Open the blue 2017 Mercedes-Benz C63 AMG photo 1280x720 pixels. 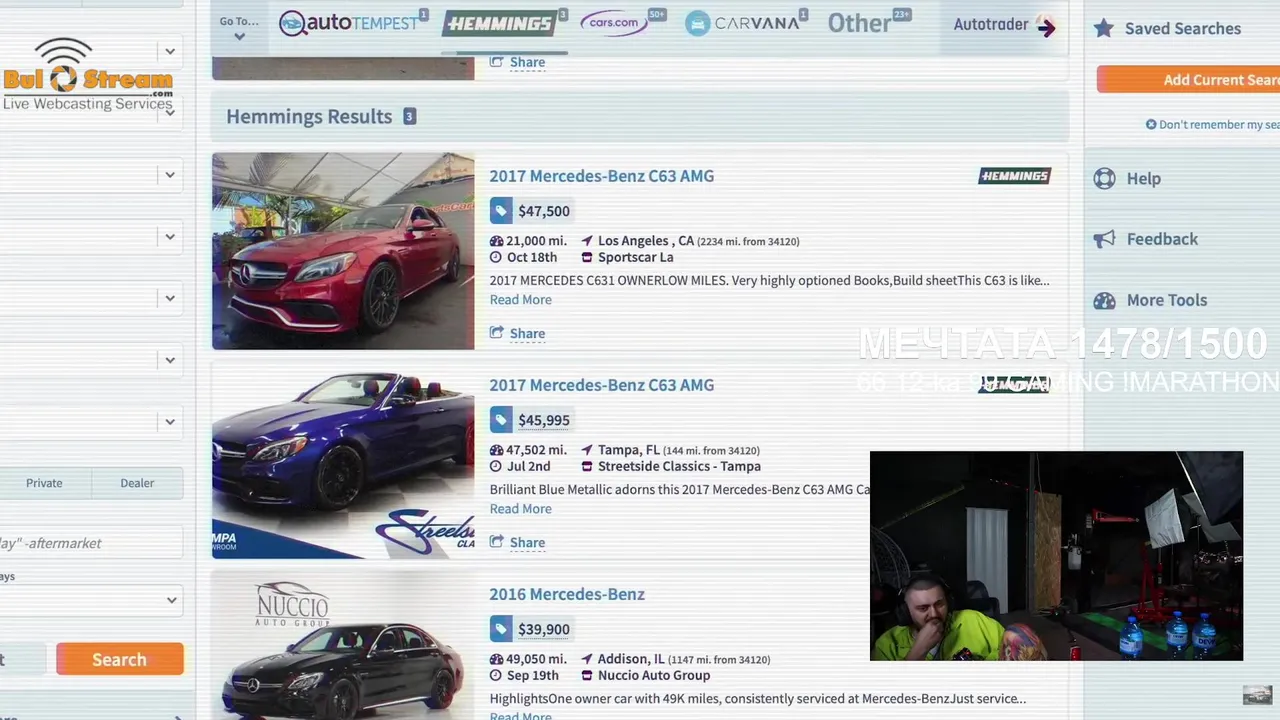[x=343, y=460]
